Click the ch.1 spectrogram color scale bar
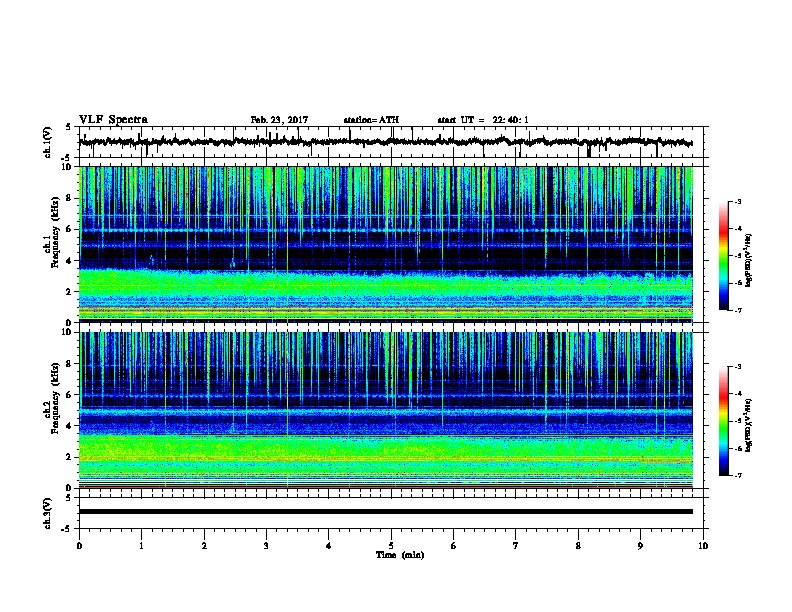The image size is (792, 612). point(723,256)
